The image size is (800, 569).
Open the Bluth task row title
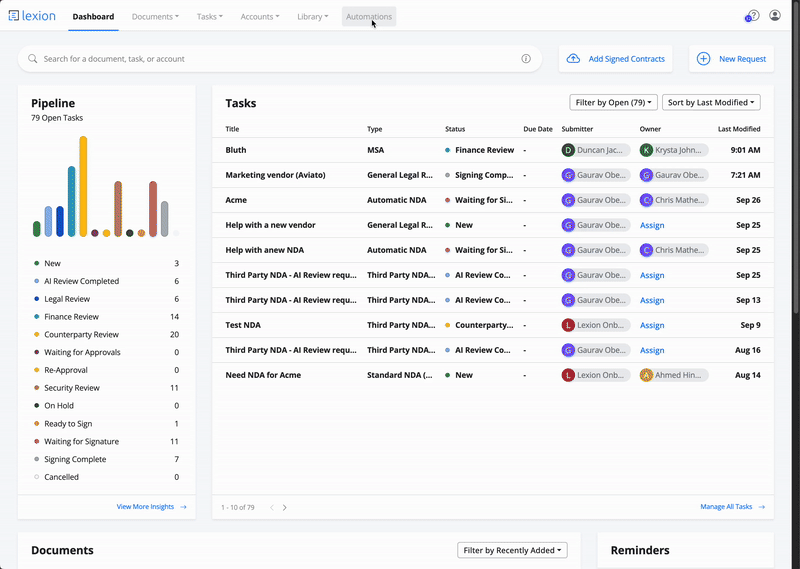coord(236,150)
